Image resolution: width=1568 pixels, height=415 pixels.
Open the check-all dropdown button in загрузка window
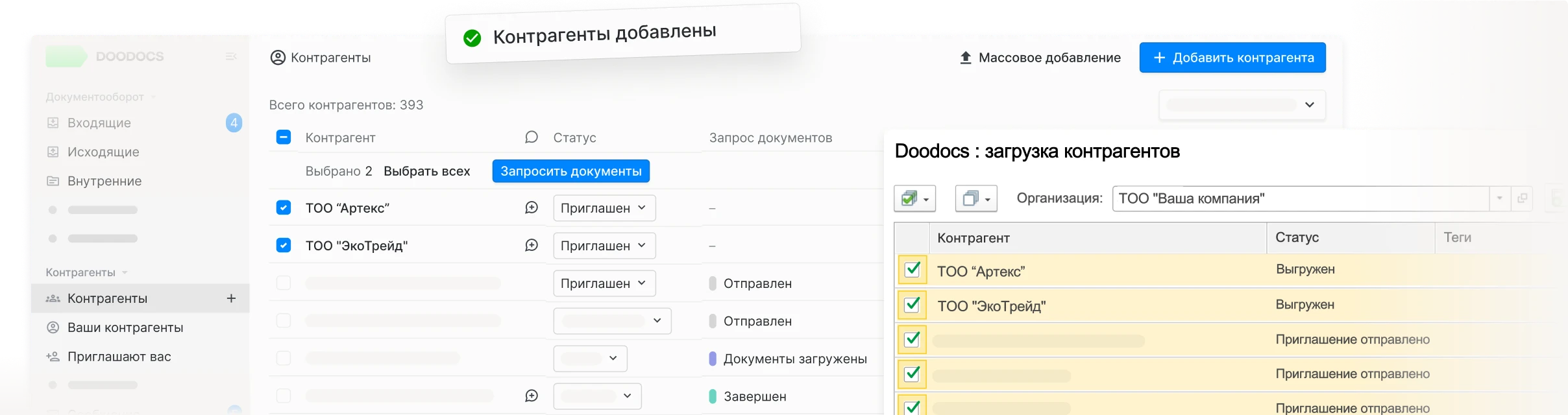pyautogui.click(x=914, y=198)
